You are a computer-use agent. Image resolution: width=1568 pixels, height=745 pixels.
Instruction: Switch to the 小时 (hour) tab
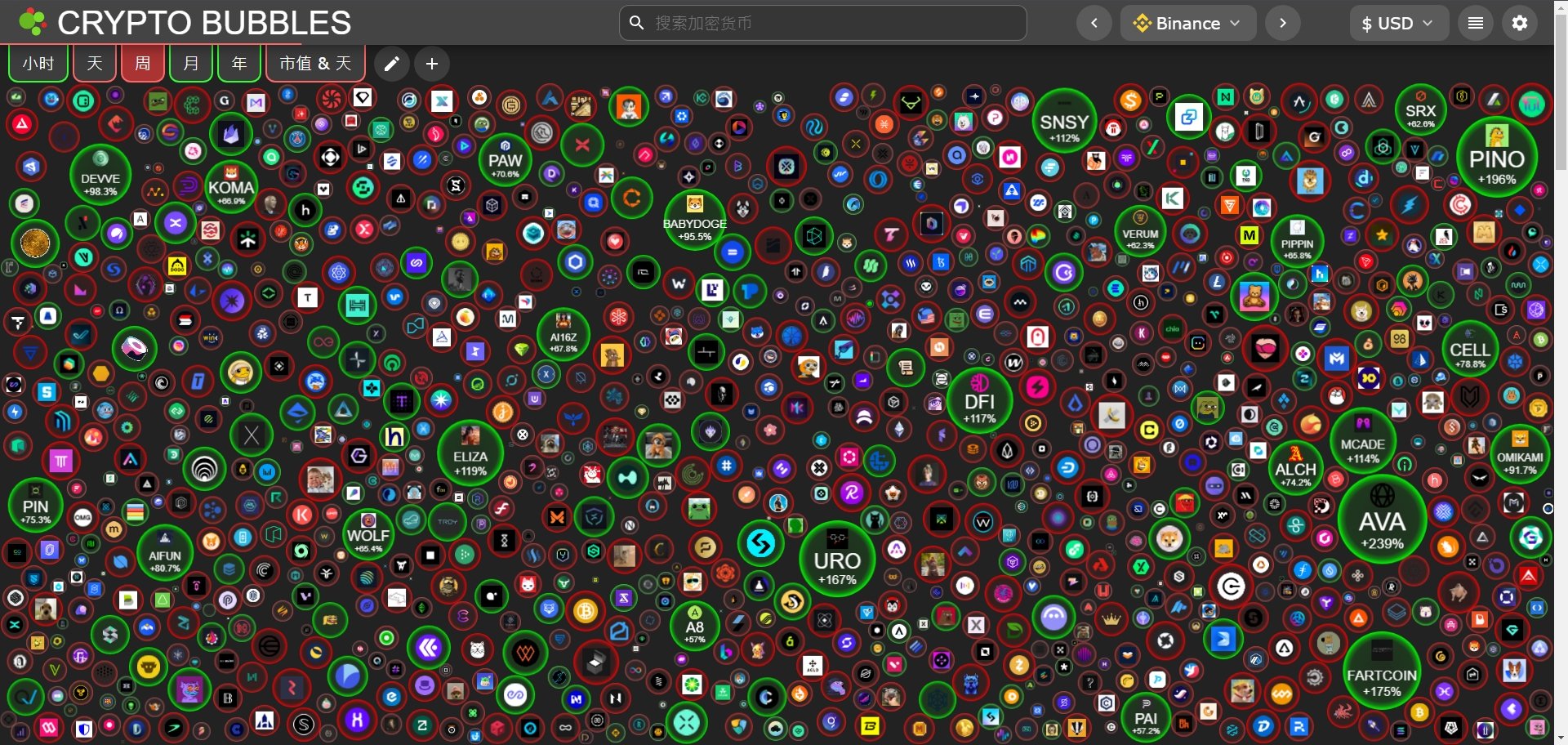point(38,64)
